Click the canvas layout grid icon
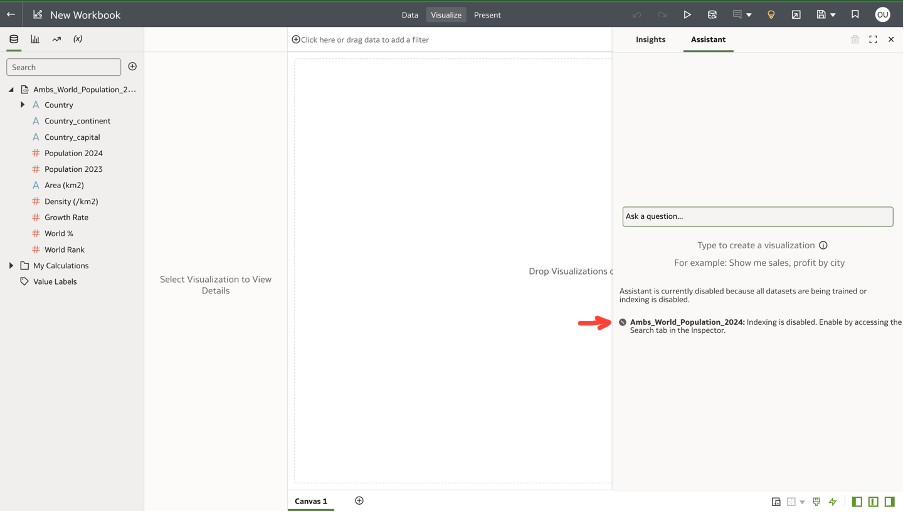904x512 pixels. point(792,502)
